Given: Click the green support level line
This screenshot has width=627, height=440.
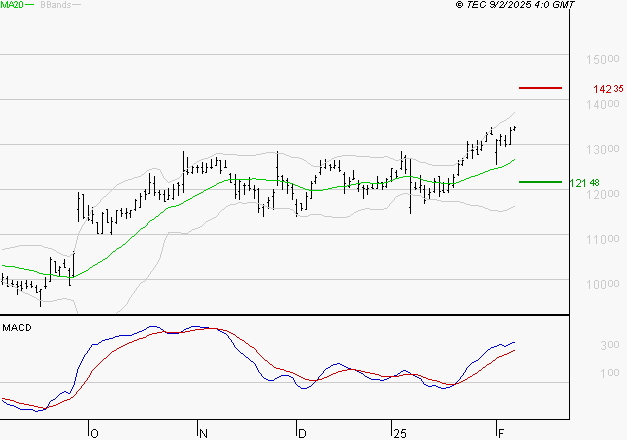Looking at the screenshot, I should click(x=540, y=182).
